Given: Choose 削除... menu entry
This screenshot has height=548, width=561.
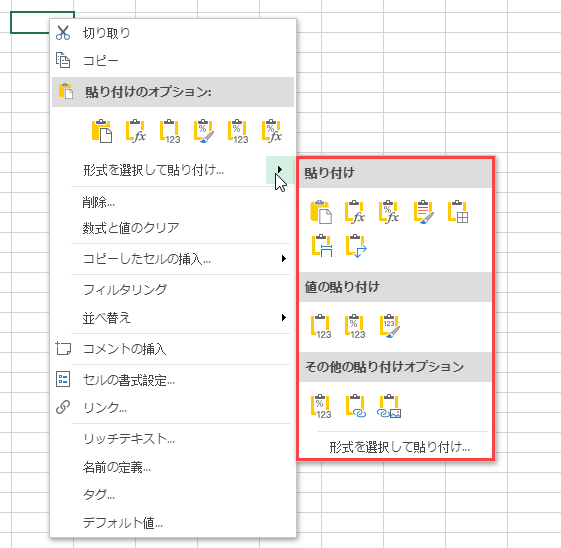Looking at the screenshot, I should coord(98,202).
